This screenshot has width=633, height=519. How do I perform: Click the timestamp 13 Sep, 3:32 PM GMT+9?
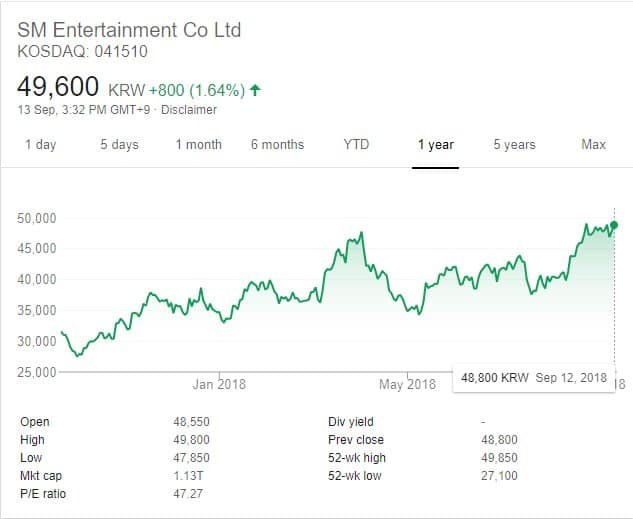84,110
